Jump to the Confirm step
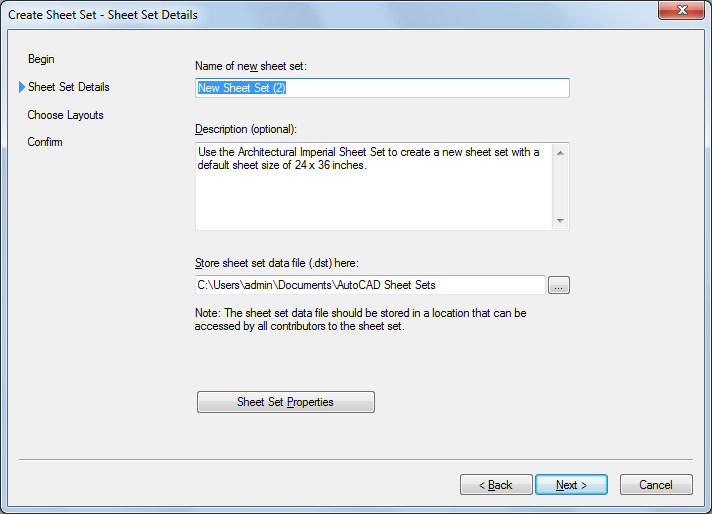The width and height of the screenshot is (712, 514). [x=45, y=142]
